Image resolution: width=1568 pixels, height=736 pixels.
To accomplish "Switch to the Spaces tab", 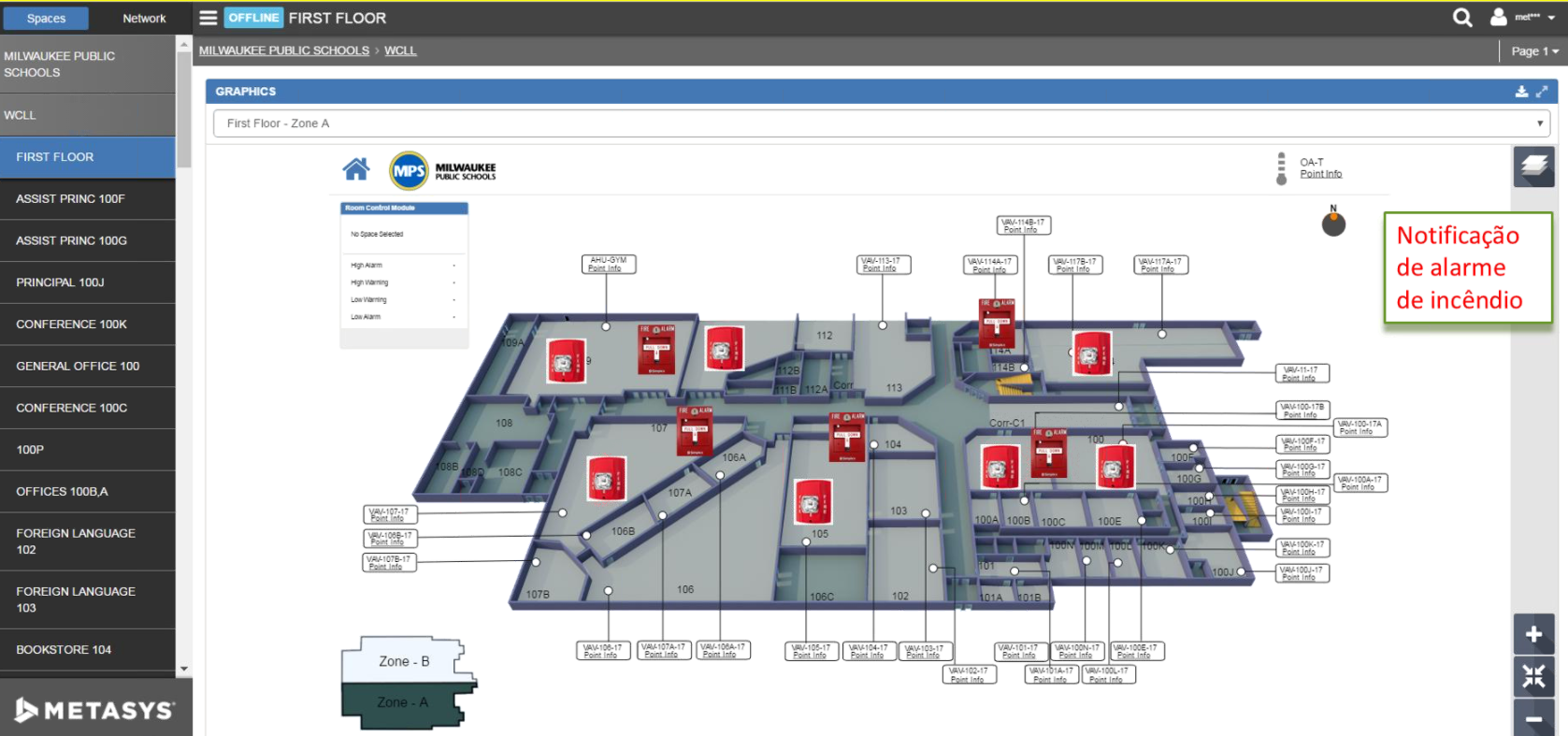I will [x=46, y=19].
